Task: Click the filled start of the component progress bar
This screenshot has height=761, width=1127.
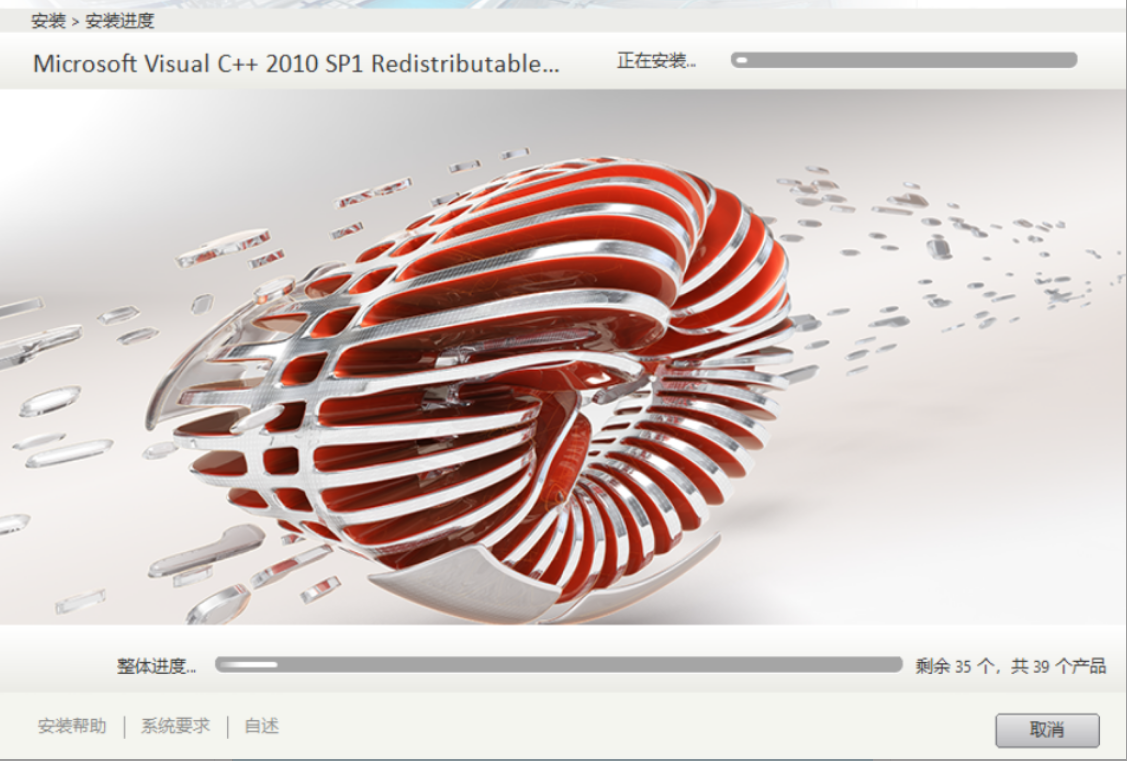Action: 741,60
